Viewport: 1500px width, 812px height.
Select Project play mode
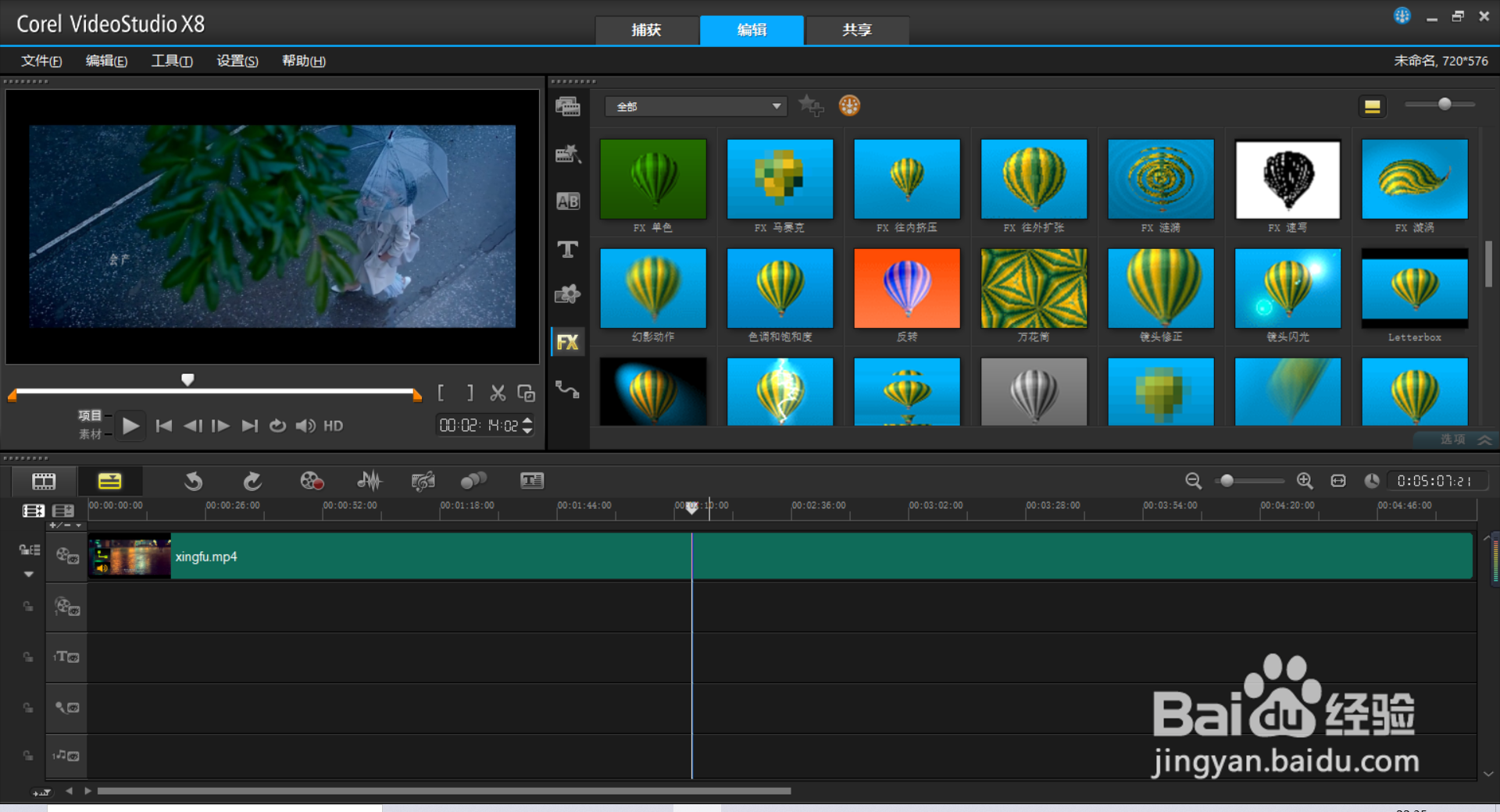[90, 415]
